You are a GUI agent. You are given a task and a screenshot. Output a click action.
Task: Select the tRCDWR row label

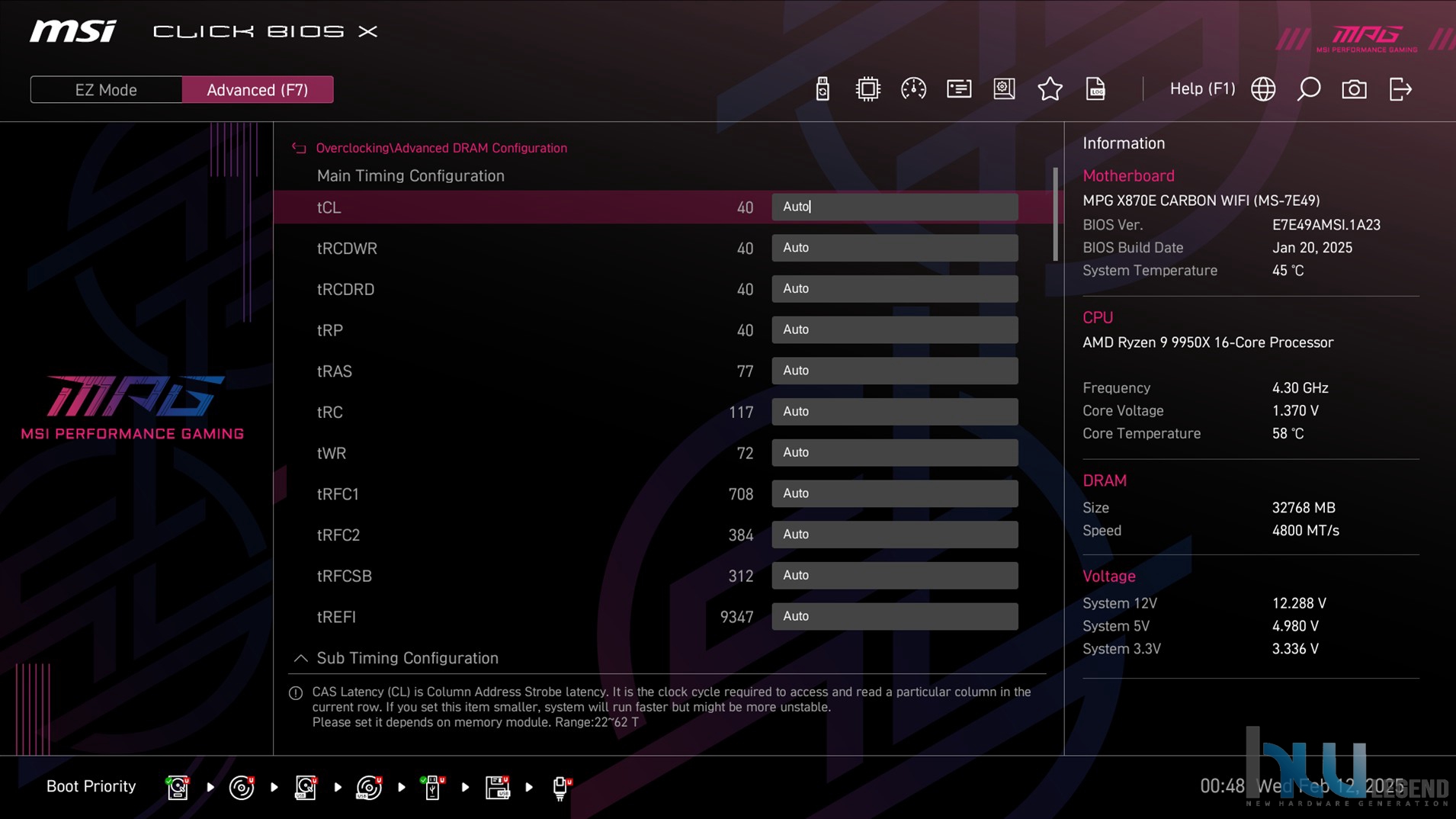point(347,249)
